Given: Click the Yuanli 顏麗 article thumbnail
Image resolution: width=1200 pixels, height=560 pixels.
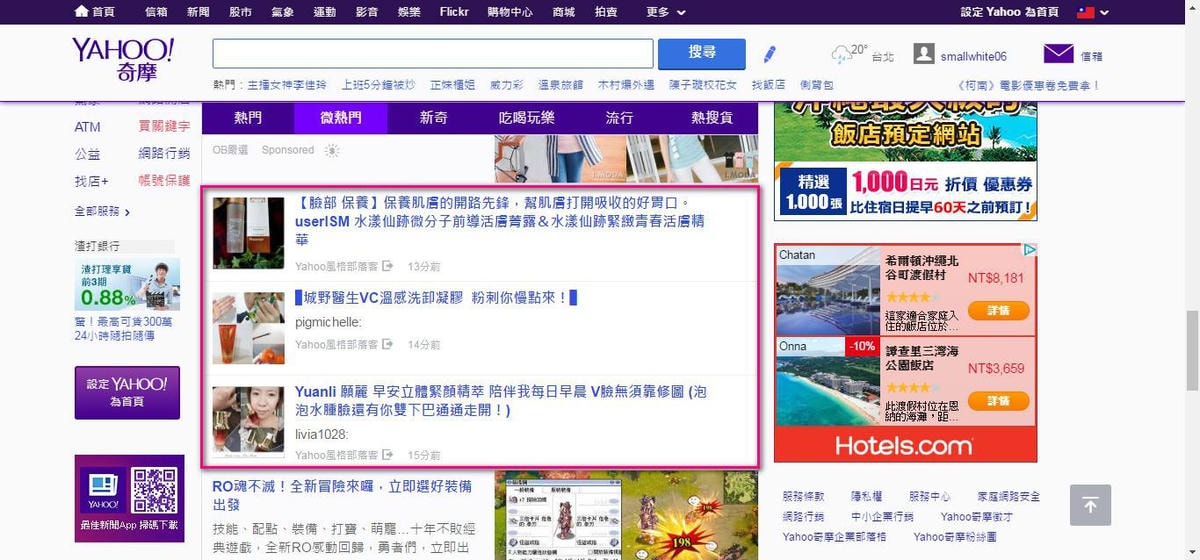Looking at the screenshot, I should (249, 421).
